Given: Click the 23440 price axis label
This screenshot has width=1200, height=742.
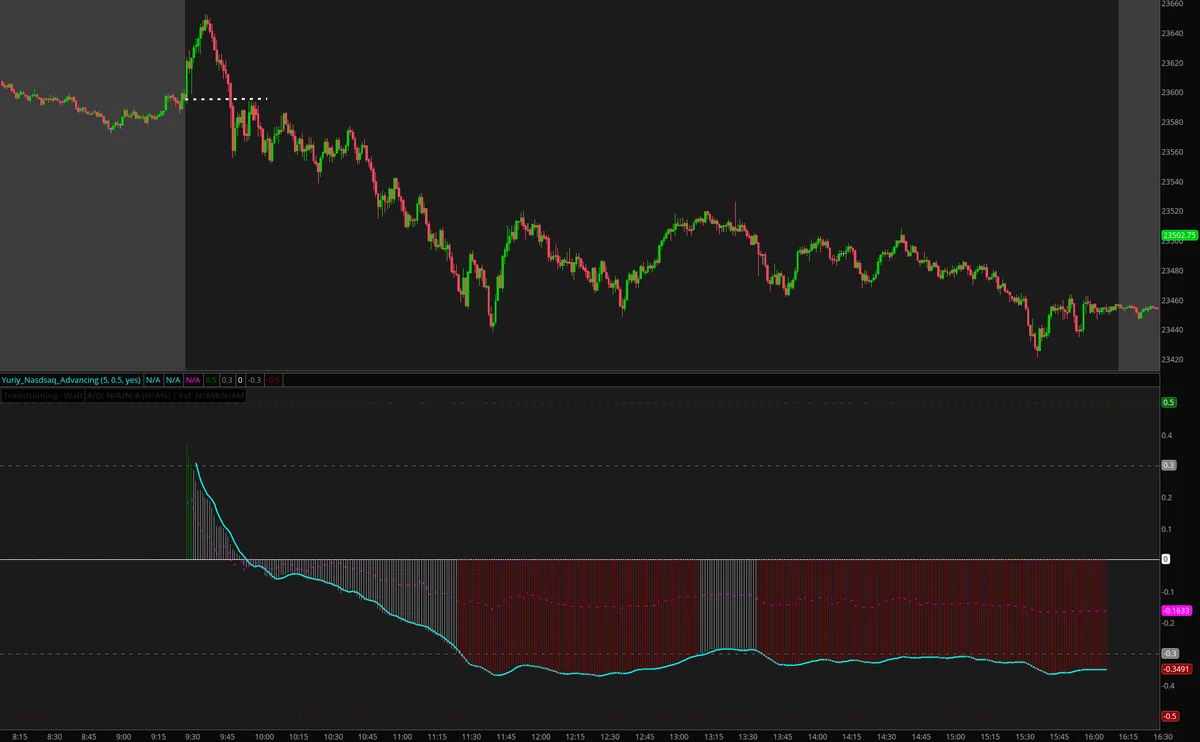Looking at the screenshot, I should pos(1174,330).
